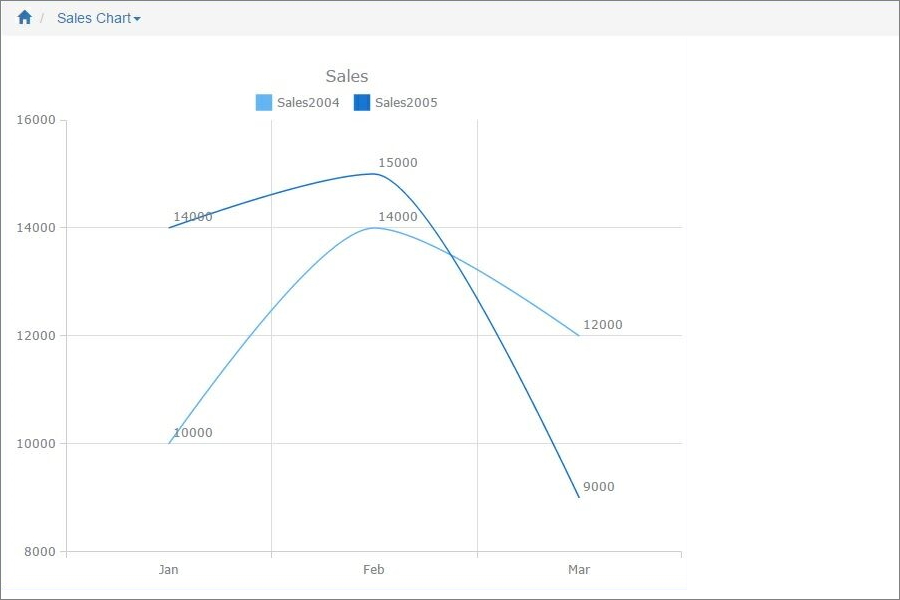
Task: Click the 9000 data label near Mar
Action: (x=597, y=488)
